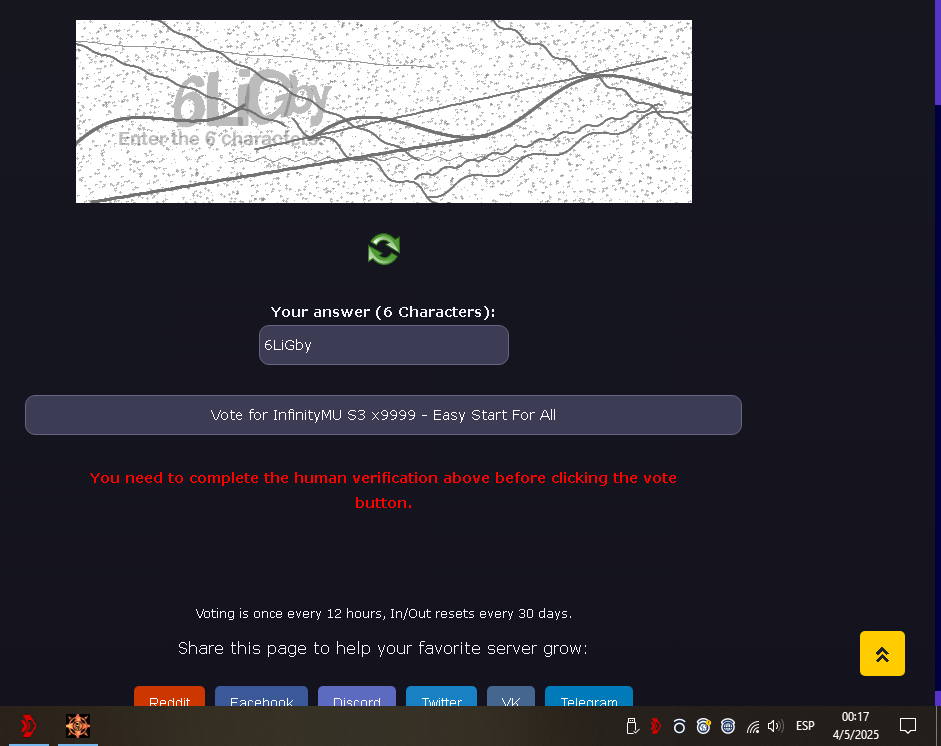Share the page on Twitter
The height and width of the screenshot is (746, 941).
pyautogui.click(x=442, y=696)
